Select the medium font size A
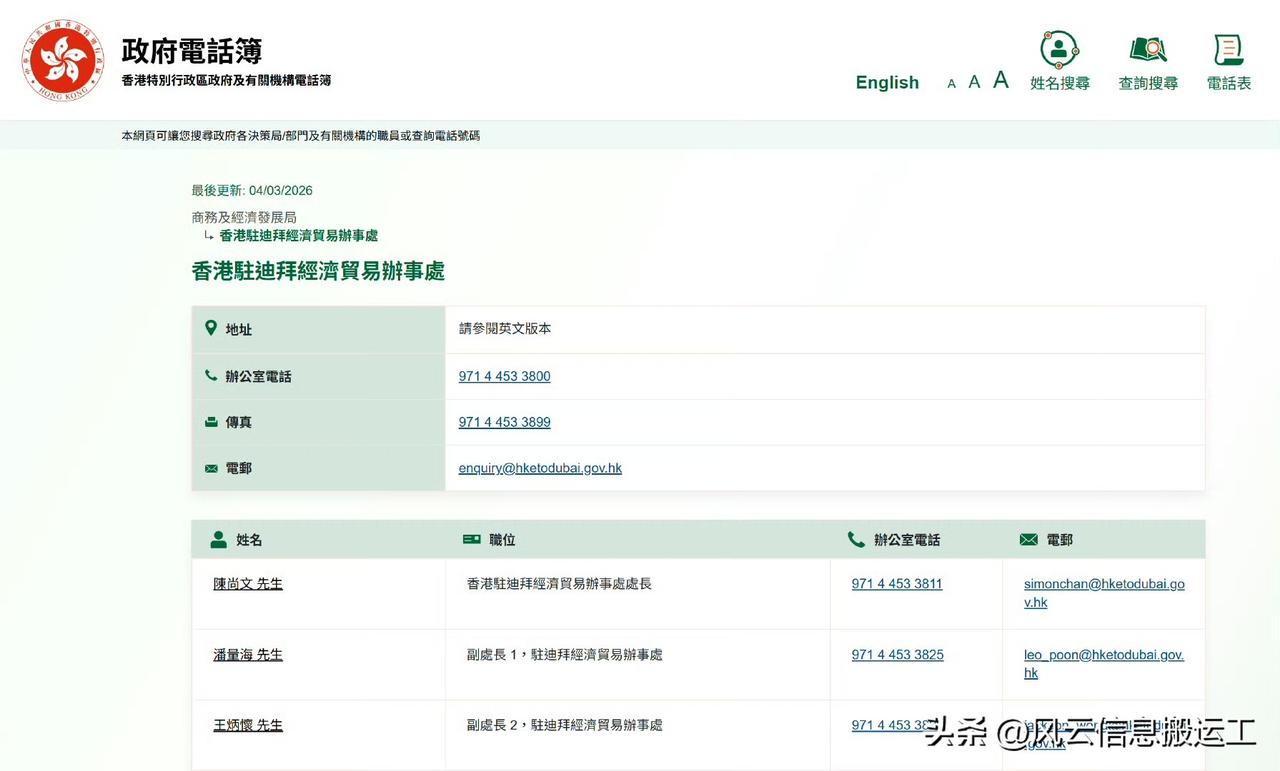 click(975, 82)
